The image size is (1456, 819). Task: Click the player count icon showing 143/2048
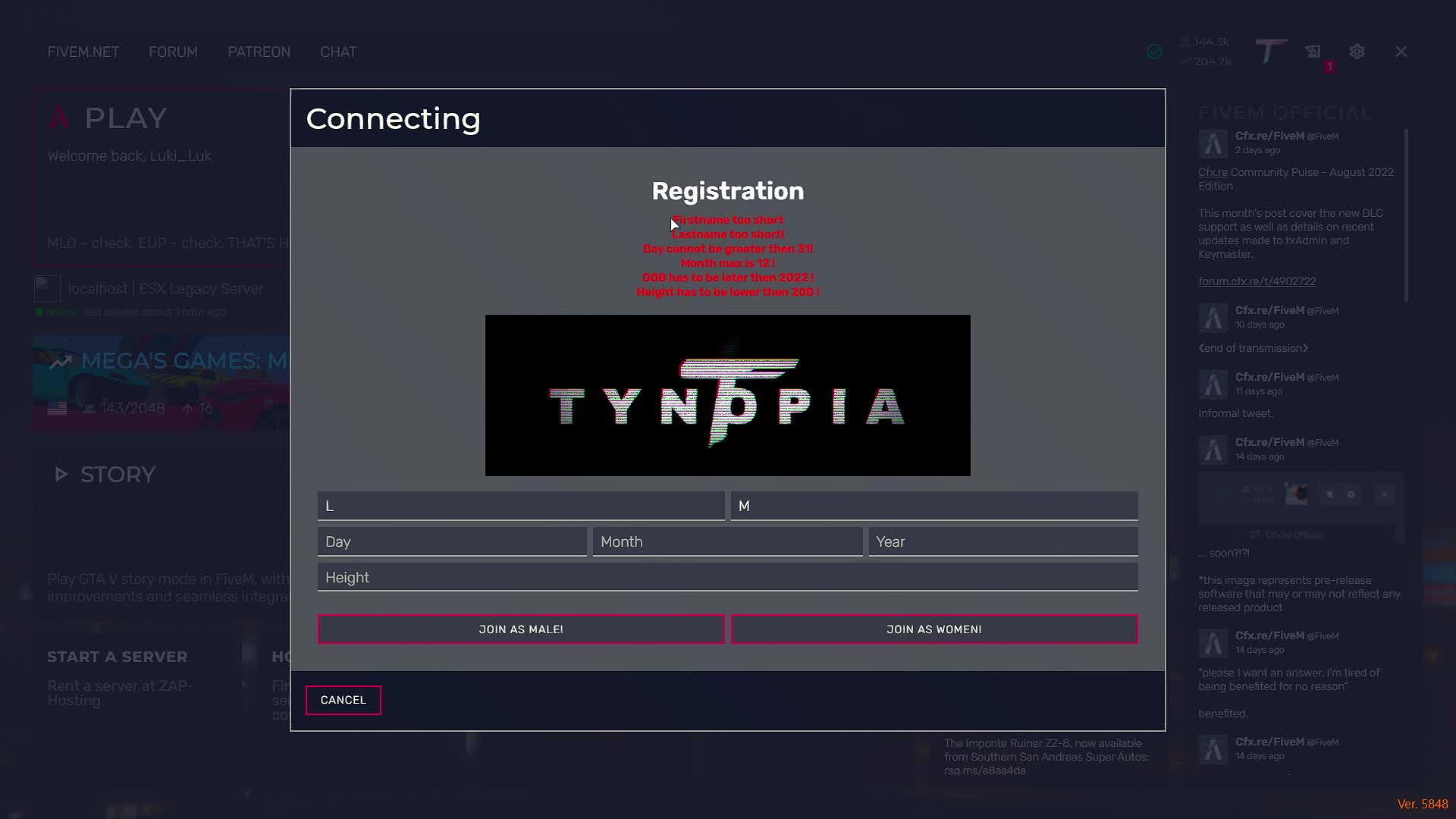[x=89, y=408]
